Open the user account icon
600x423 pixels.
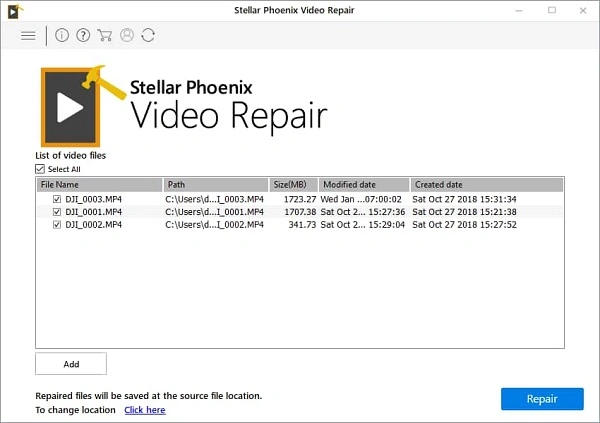tap(127, 35)
